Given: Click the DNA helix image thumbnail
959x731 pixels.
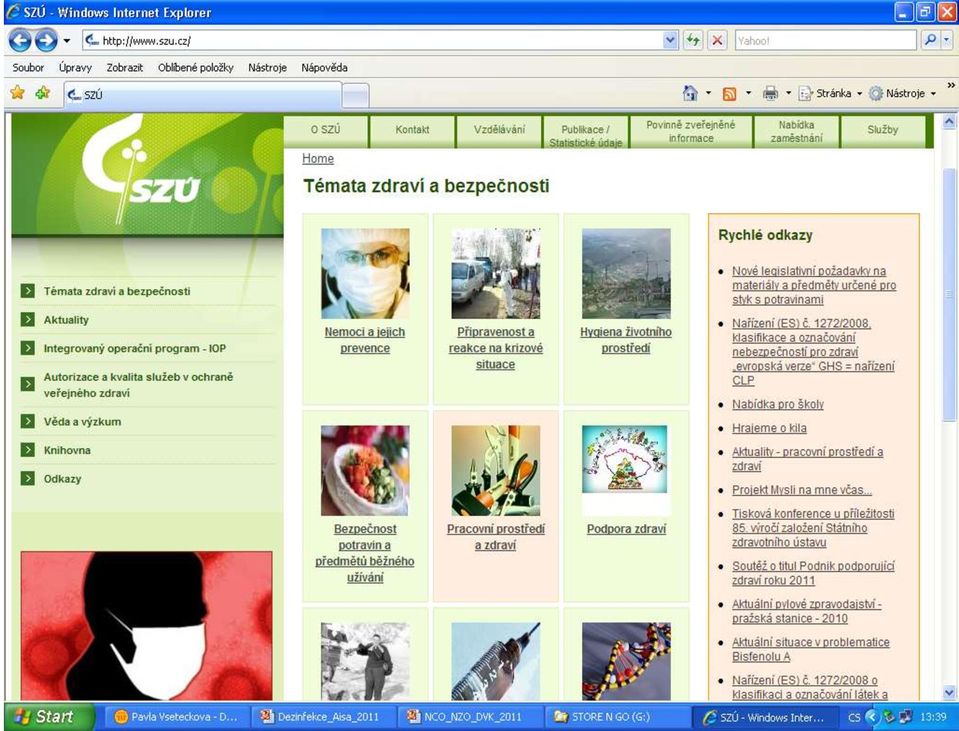Looking at the screenshot, I should (626, 661).
